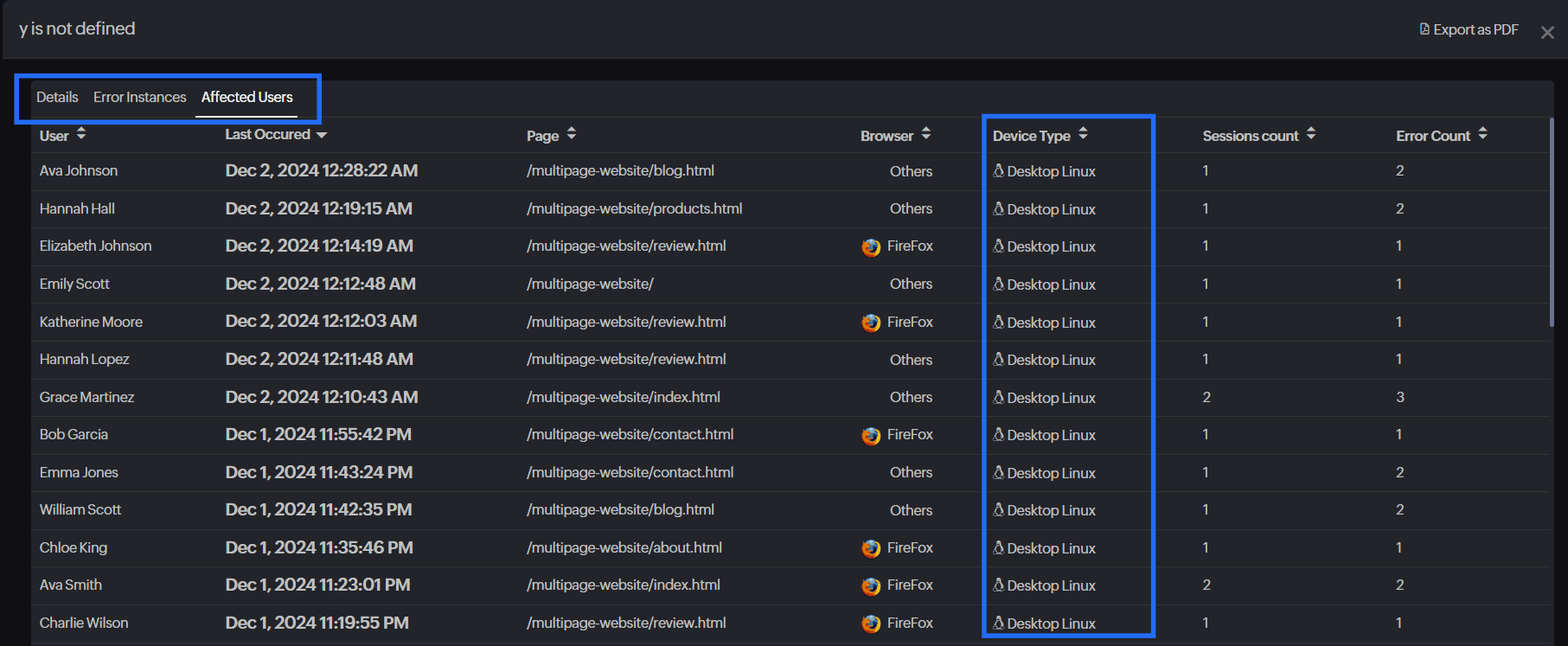Switch to the Details tab

click(x=57, y=97)
